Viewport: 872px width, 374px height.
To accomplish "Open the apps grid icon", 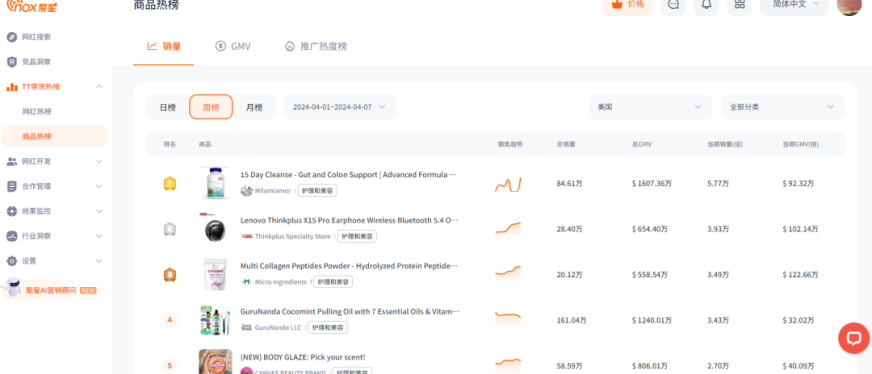I will tap(739, 4).
